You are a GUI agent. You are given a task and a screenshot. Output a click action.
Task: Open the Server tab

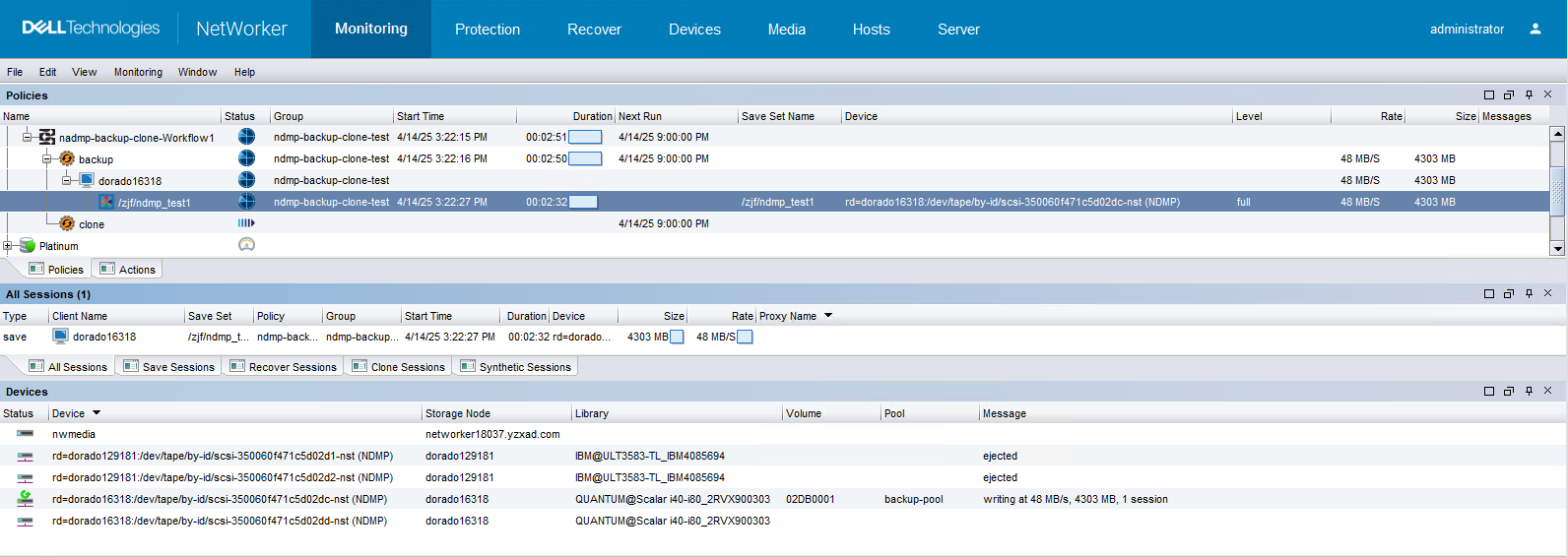958,30
